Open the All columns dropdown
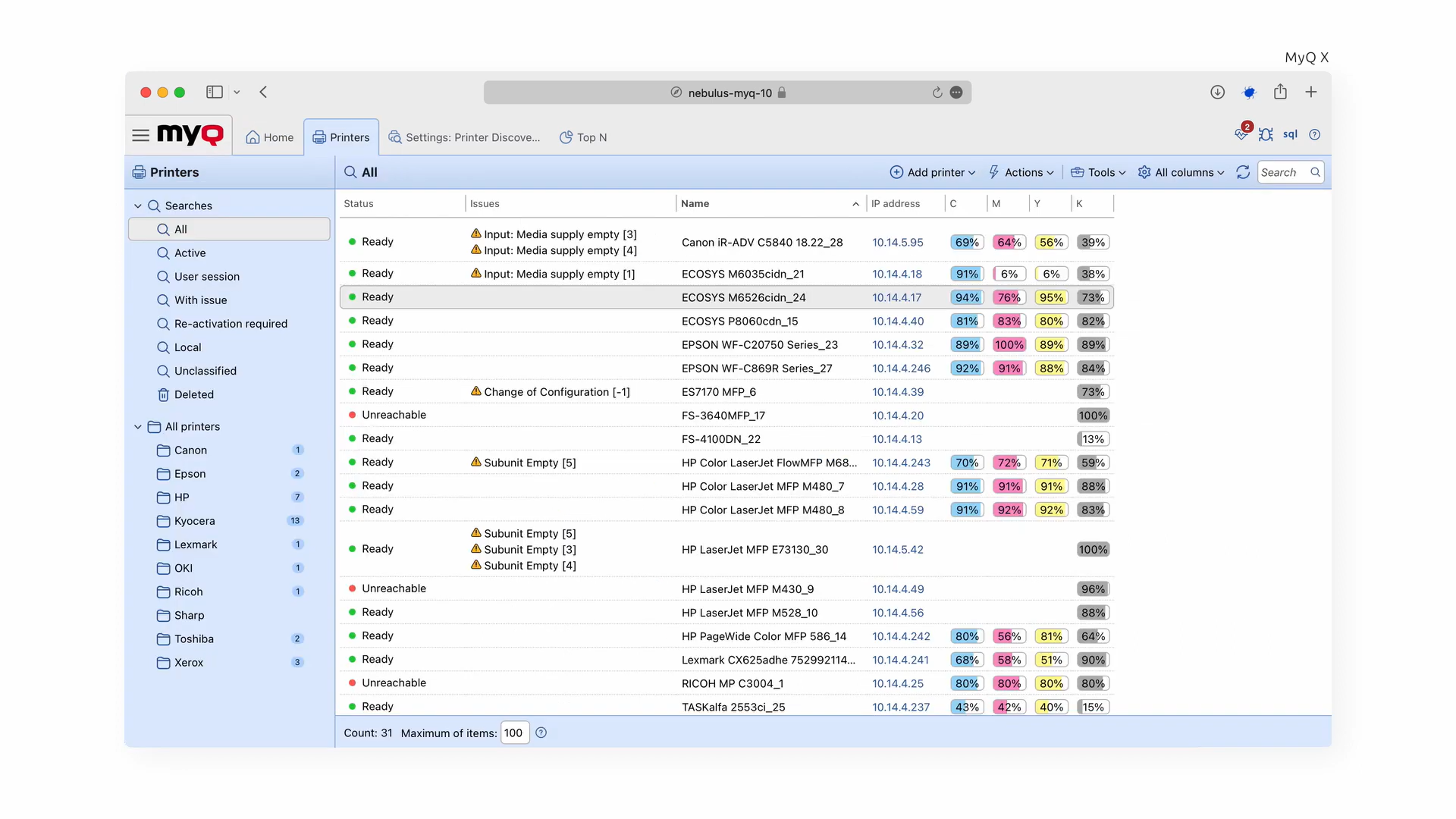 1181,172
